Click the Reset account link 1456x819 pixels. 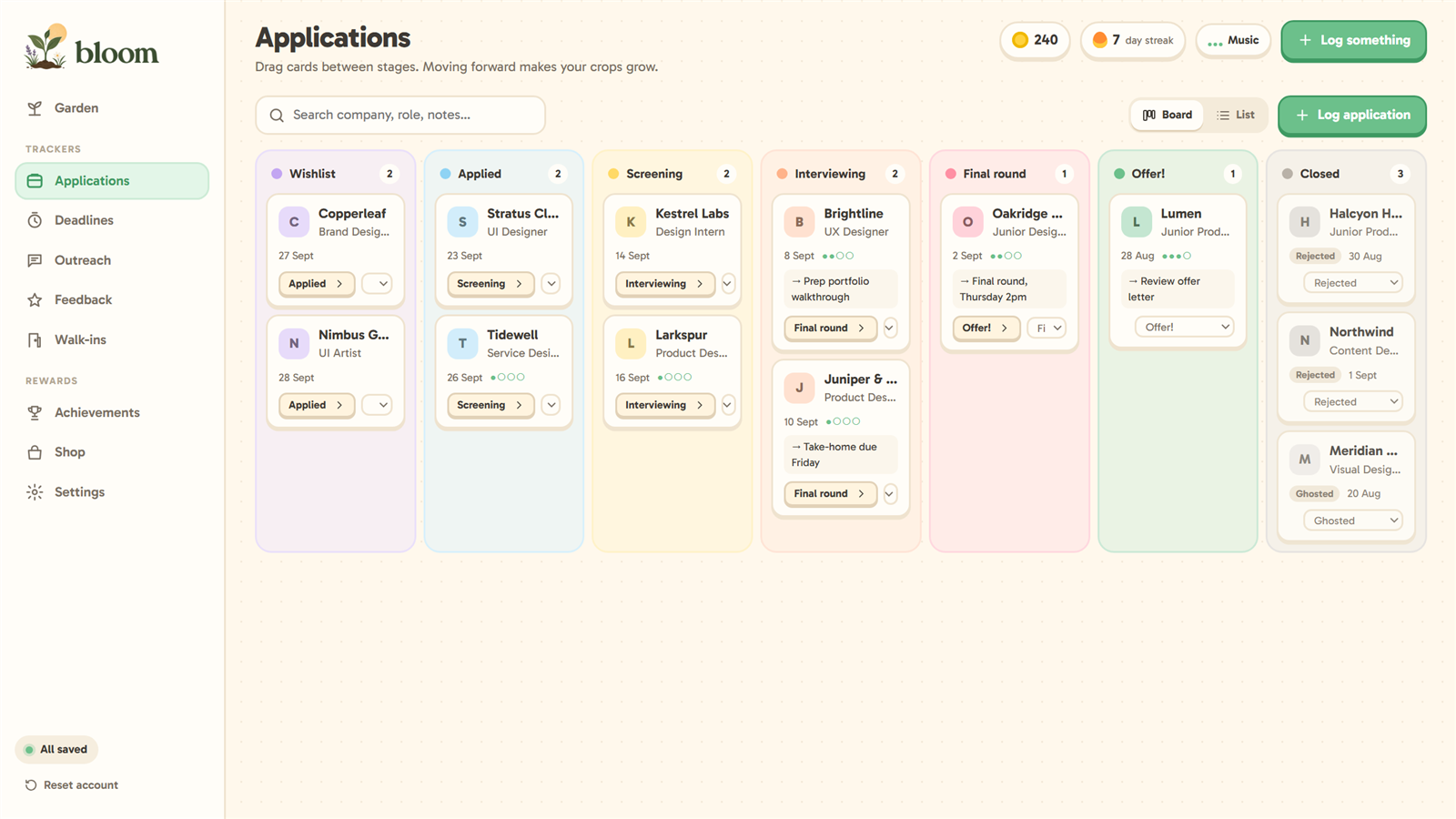(72, 785)
